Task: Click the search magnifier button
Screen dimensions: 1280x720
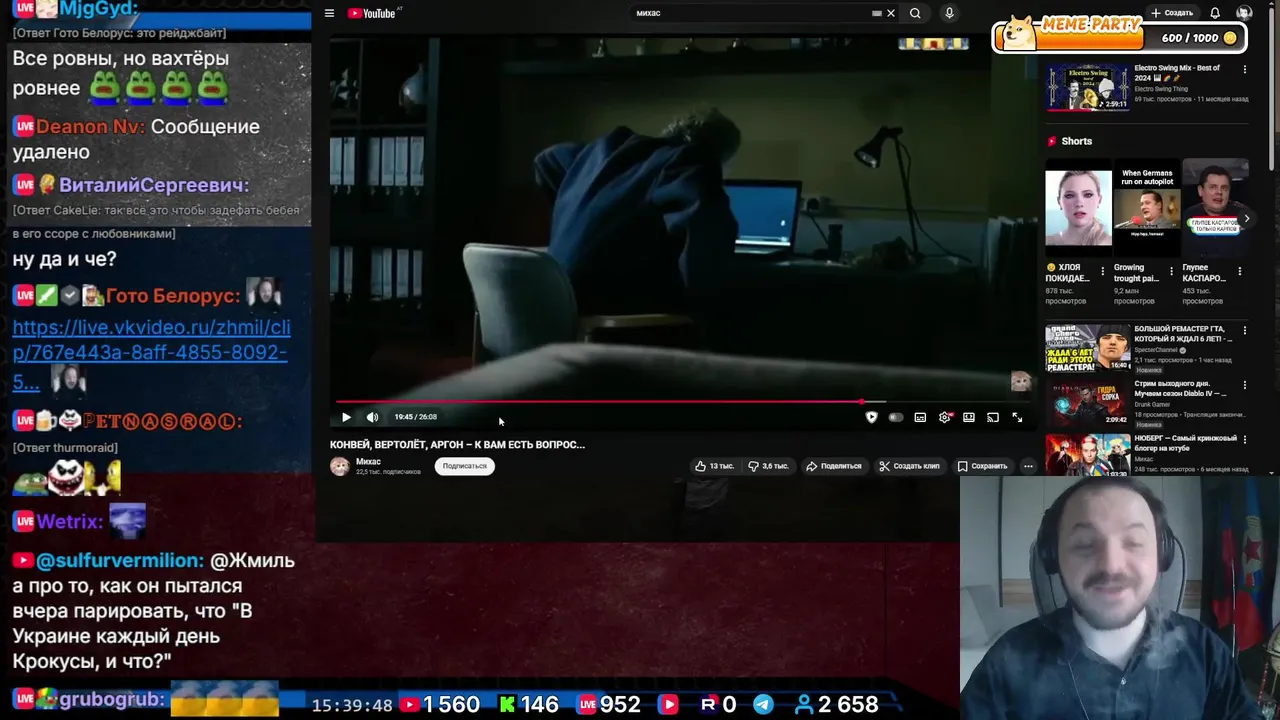Action: [915, 13]
